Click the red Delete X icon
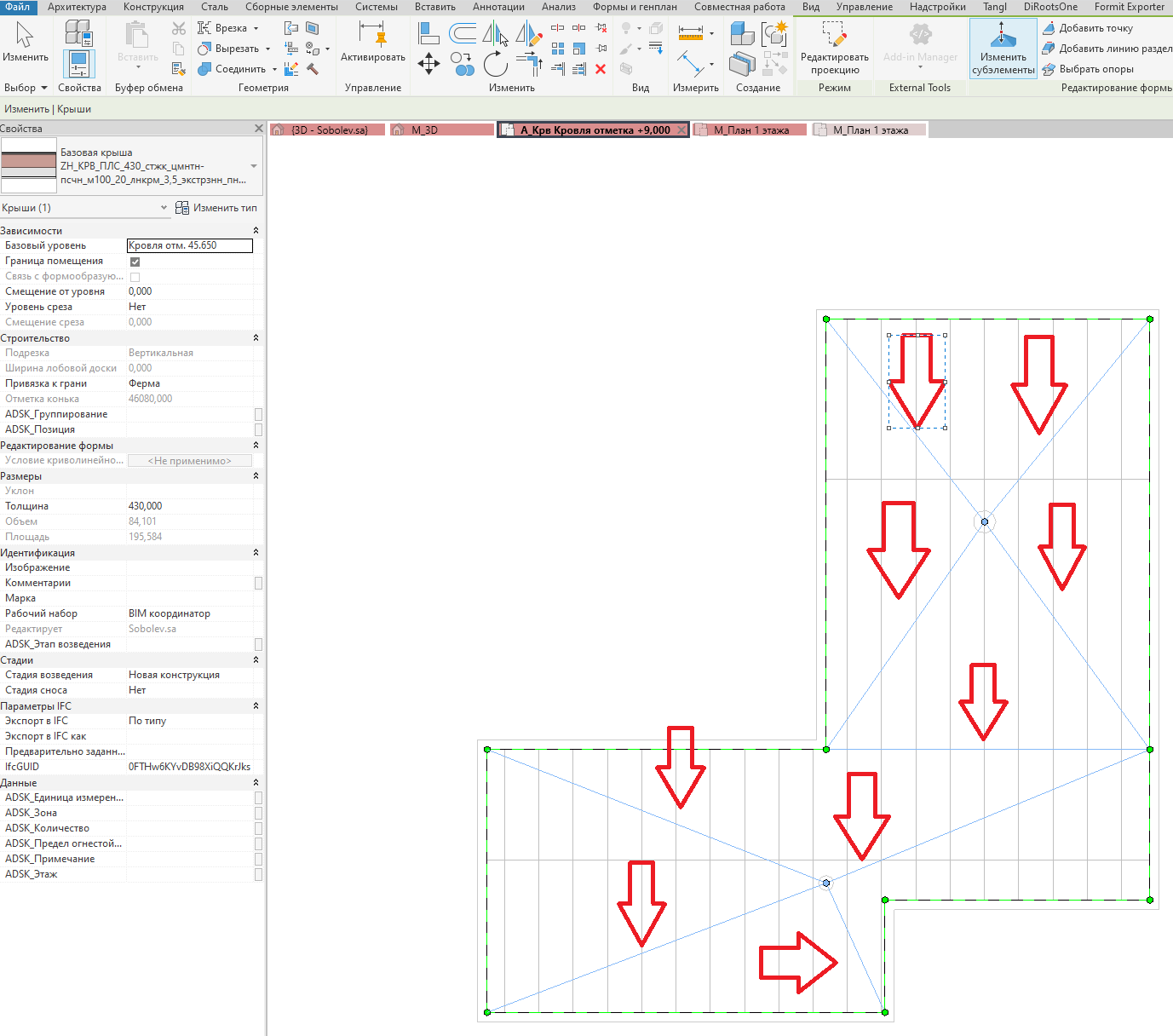Viewport: 1173px width, 1036px height. tap(601, 69)
